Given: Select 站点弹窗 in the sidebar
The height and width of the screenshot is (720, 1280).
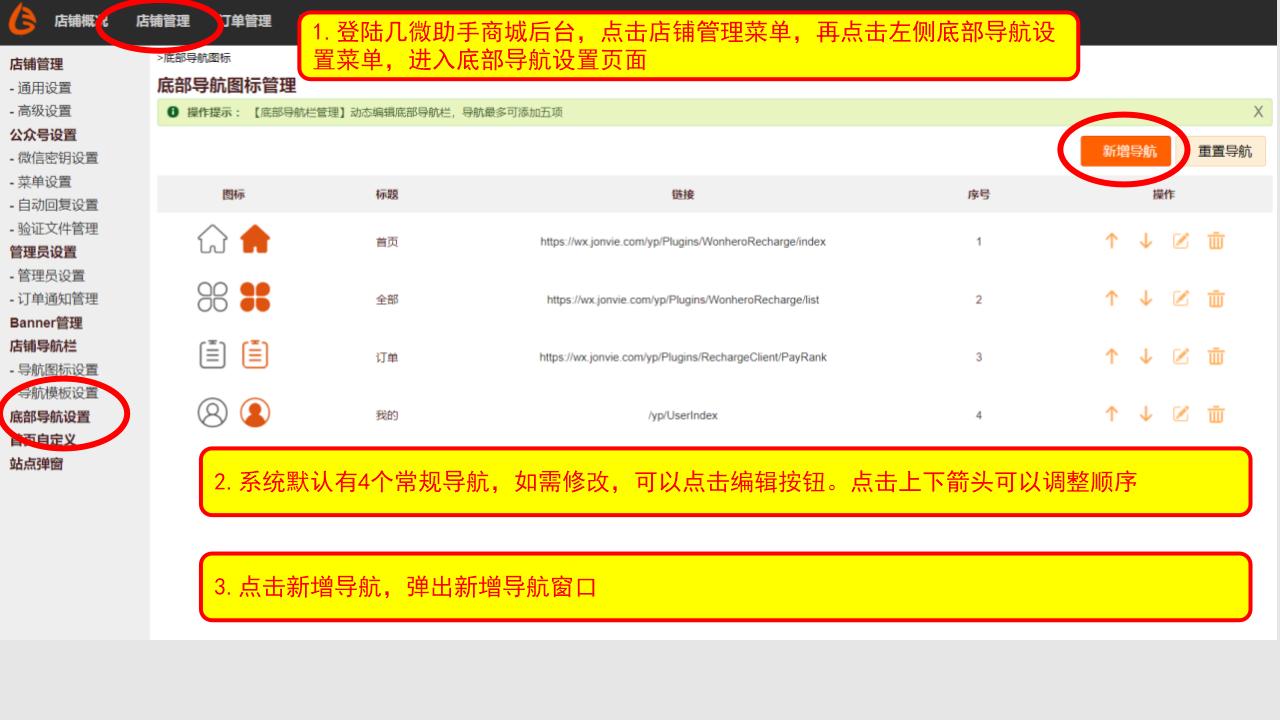Looking at the screenshot, I should coord(36,464).
